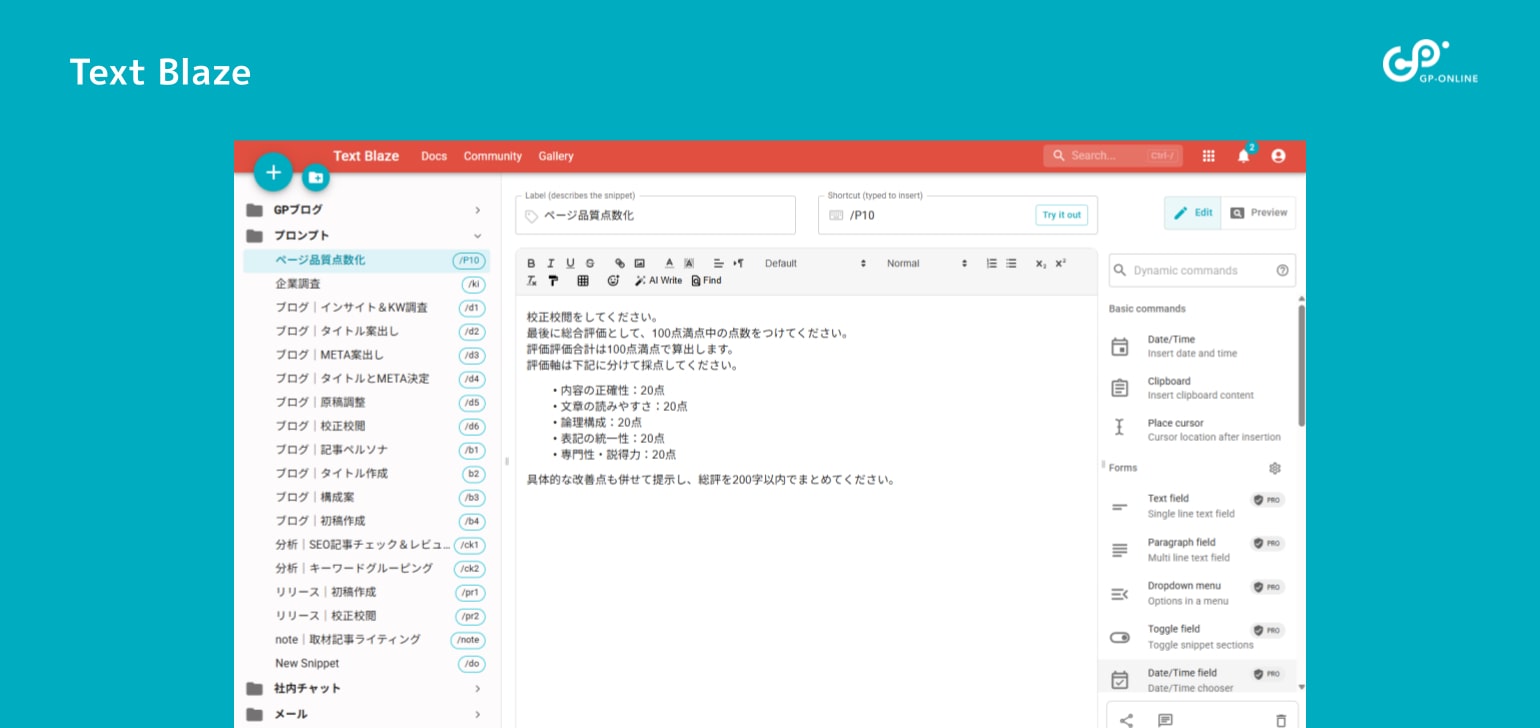Click the AI Write button
The width and height of the screenshot is (1540, 728).
[x=658, y=281]
